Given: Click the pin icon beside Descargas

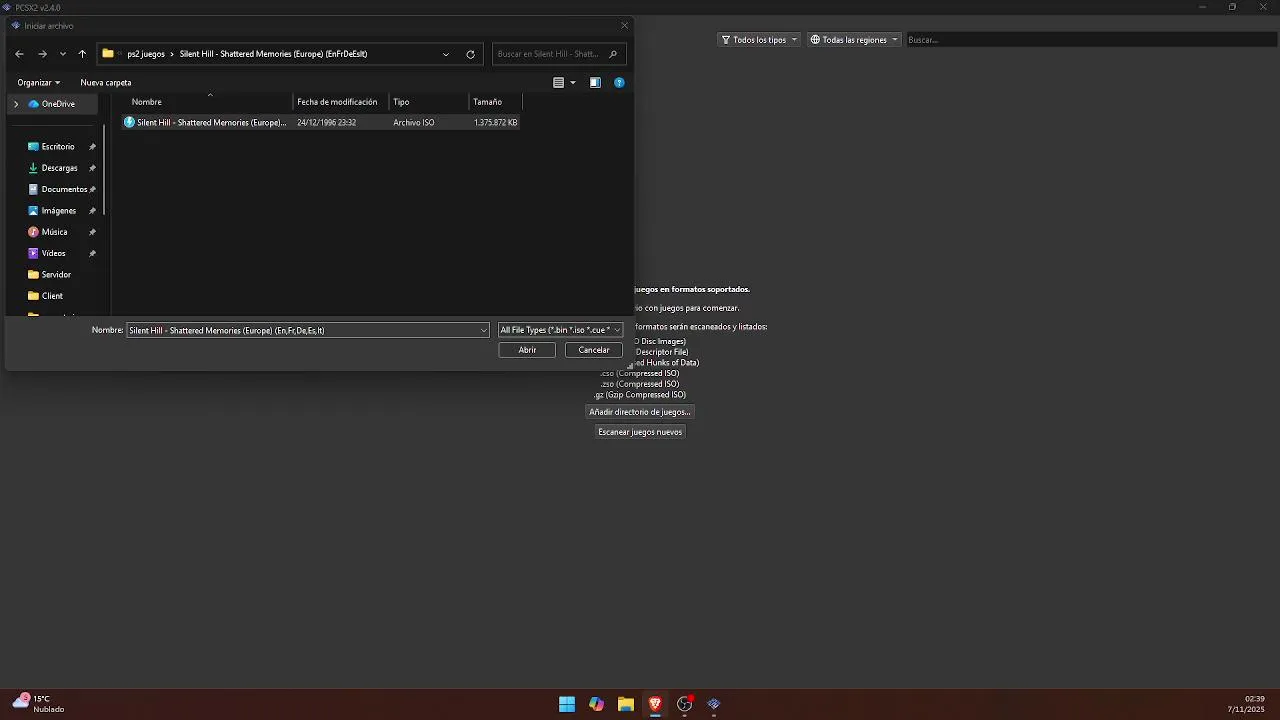Looking at the screenshot, I should click(x=92, y=168).
